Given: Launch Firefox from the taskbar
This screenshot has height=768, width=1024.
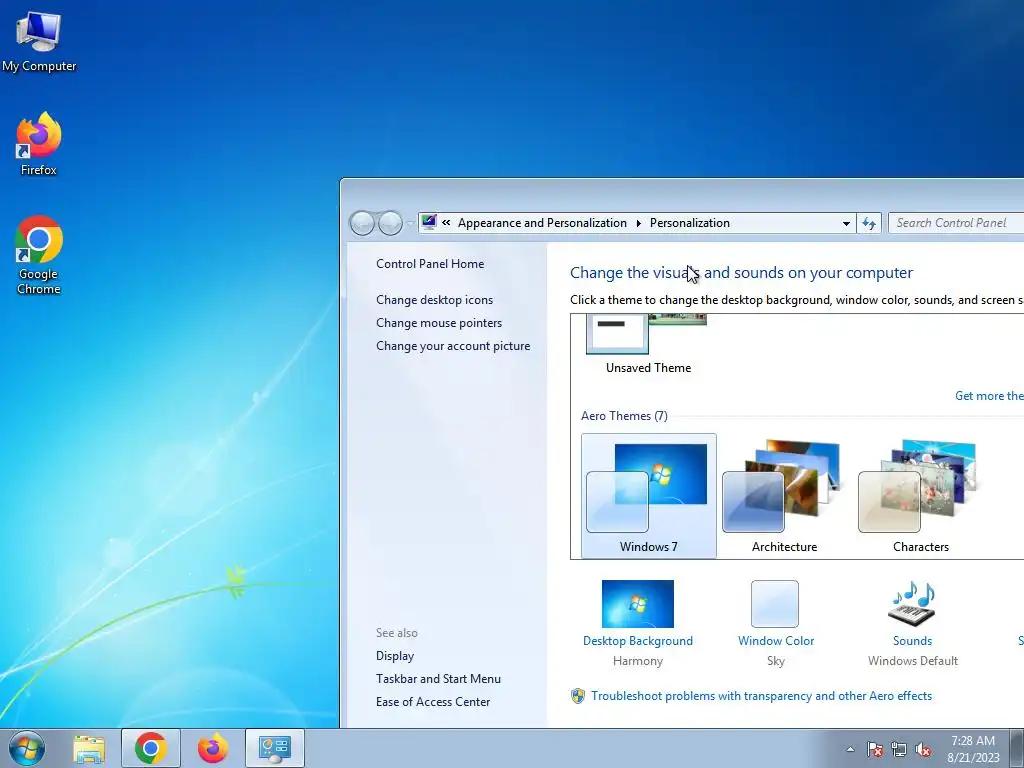Looking at the screenshot, I should point(213,748).
